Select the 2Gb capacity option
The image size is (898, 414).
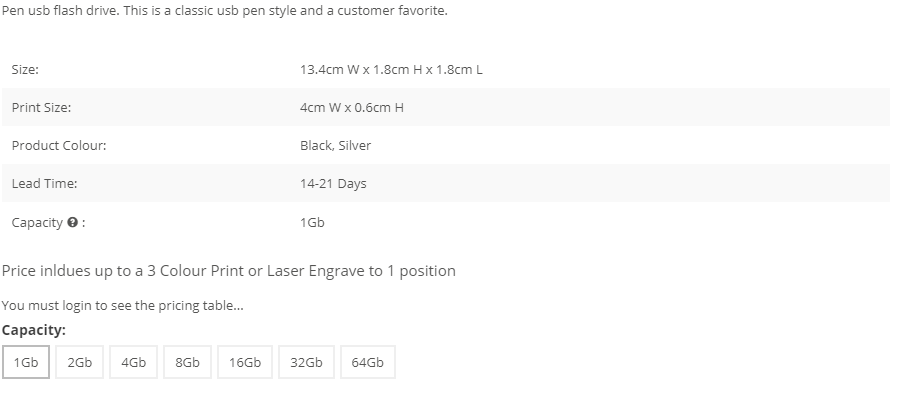tap(80, 362)
